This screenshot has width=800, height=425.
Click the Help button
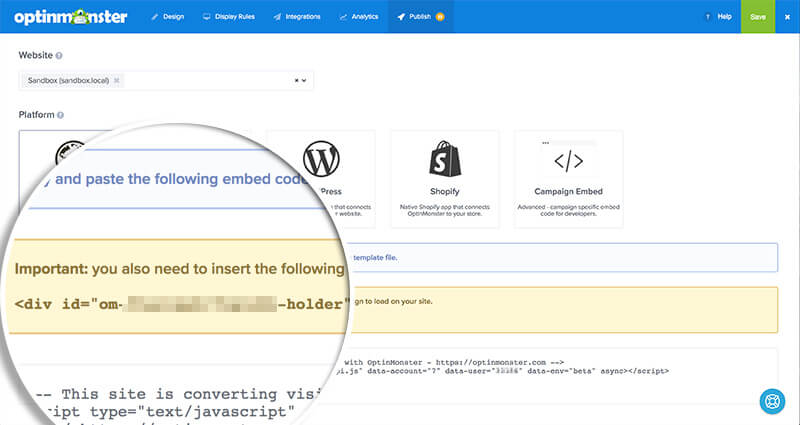pos(718,17)
